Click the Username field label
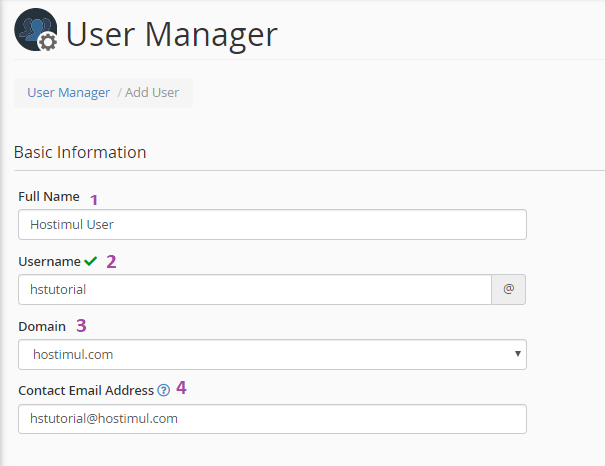Image resolution: width=605 pixels, height=466 pixels. coord(49,261)
